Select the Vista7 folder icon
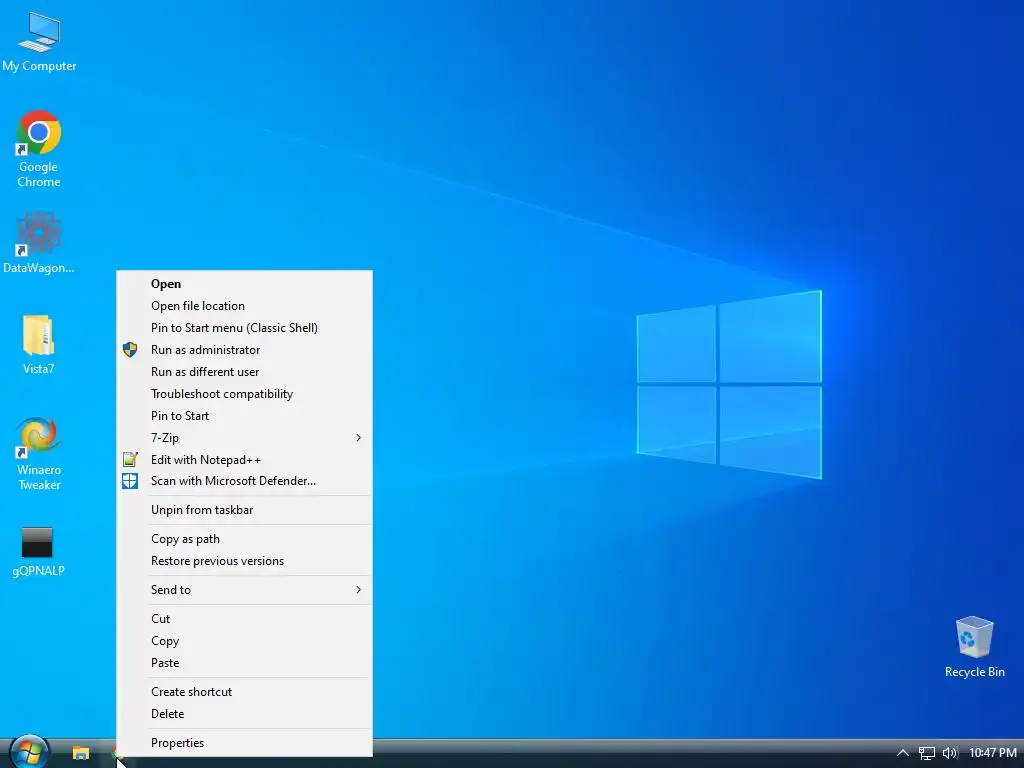This screenshot has height=768, width=1024. [39, 344]
